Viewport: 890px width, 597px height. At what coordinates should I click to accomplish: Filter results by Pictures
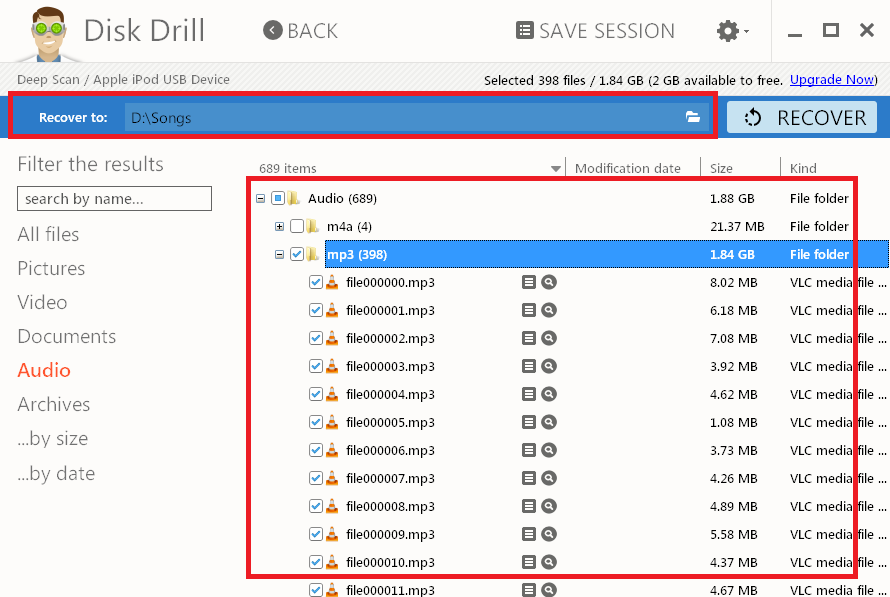click(x=51, y=268)
